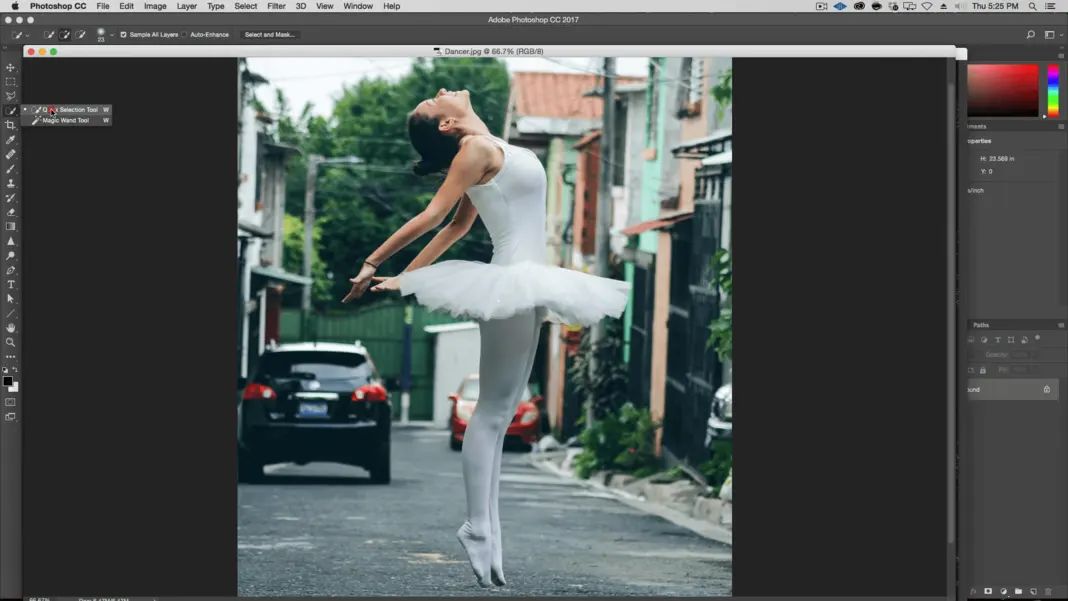Select the Sharpen/Blur tool icon
1068x601 pixels.
pyautogui.click(x=10, y=241)
